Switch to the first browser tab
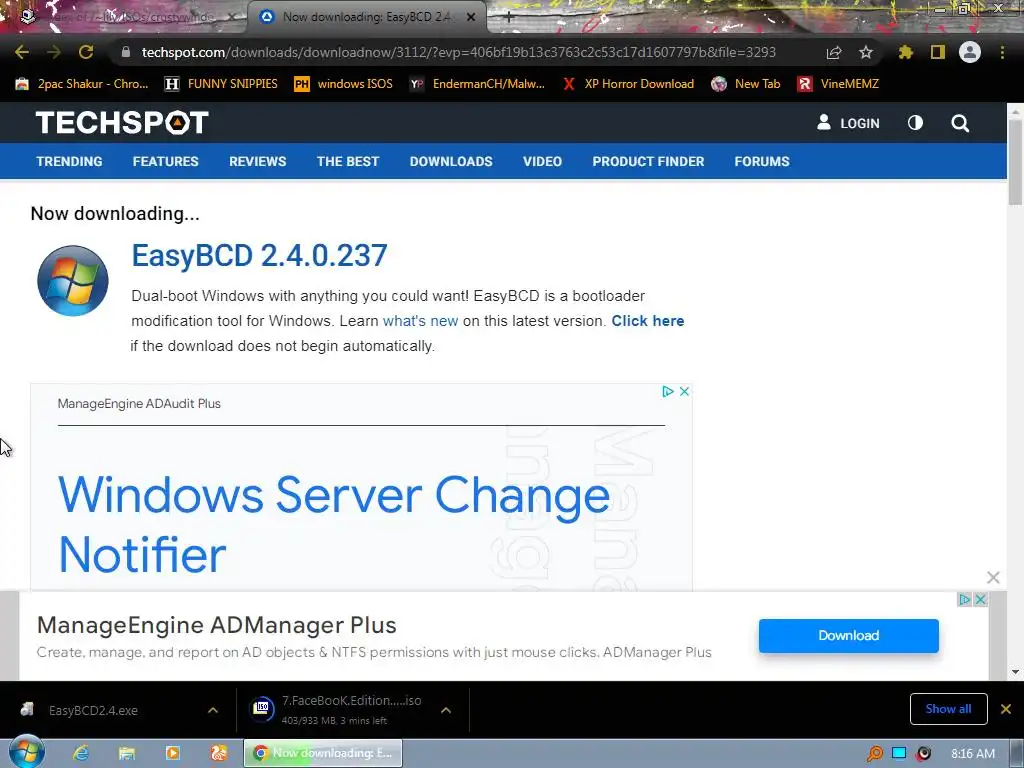 click(x=124, y=17)
